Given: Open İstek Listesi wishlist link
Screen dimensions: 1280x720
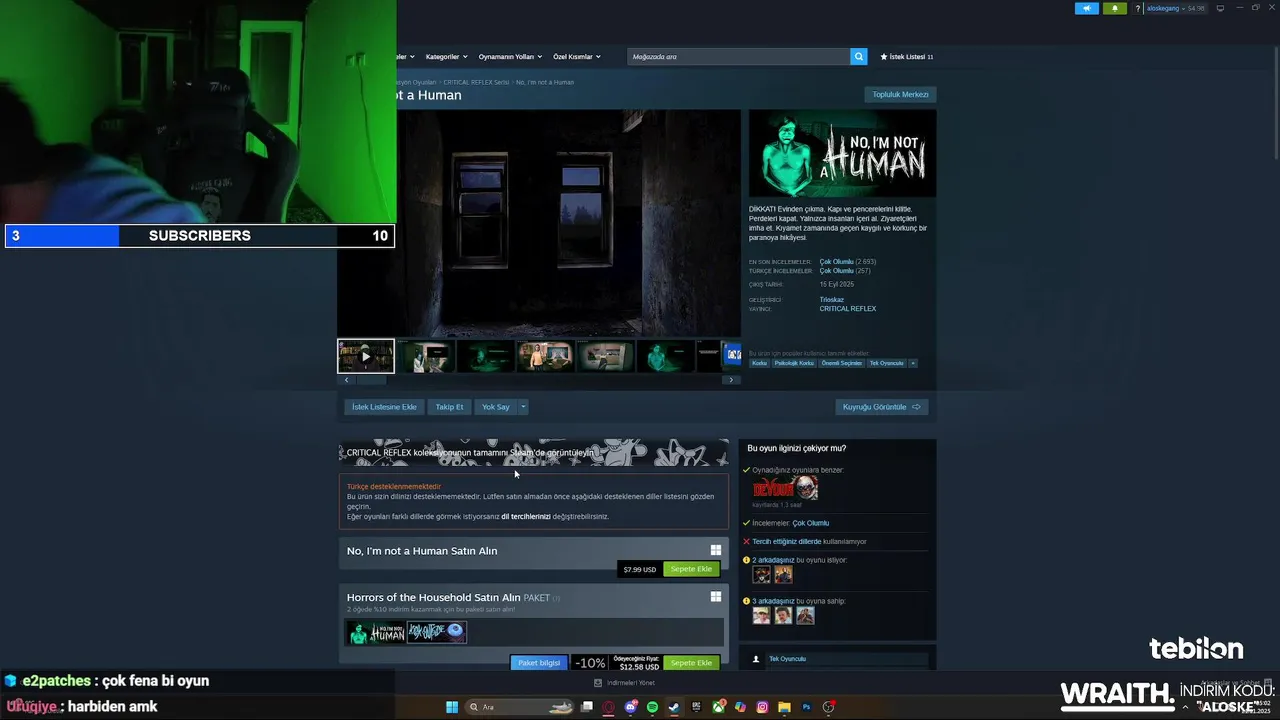Looking at the screenshot, I should tap(906, 57).
